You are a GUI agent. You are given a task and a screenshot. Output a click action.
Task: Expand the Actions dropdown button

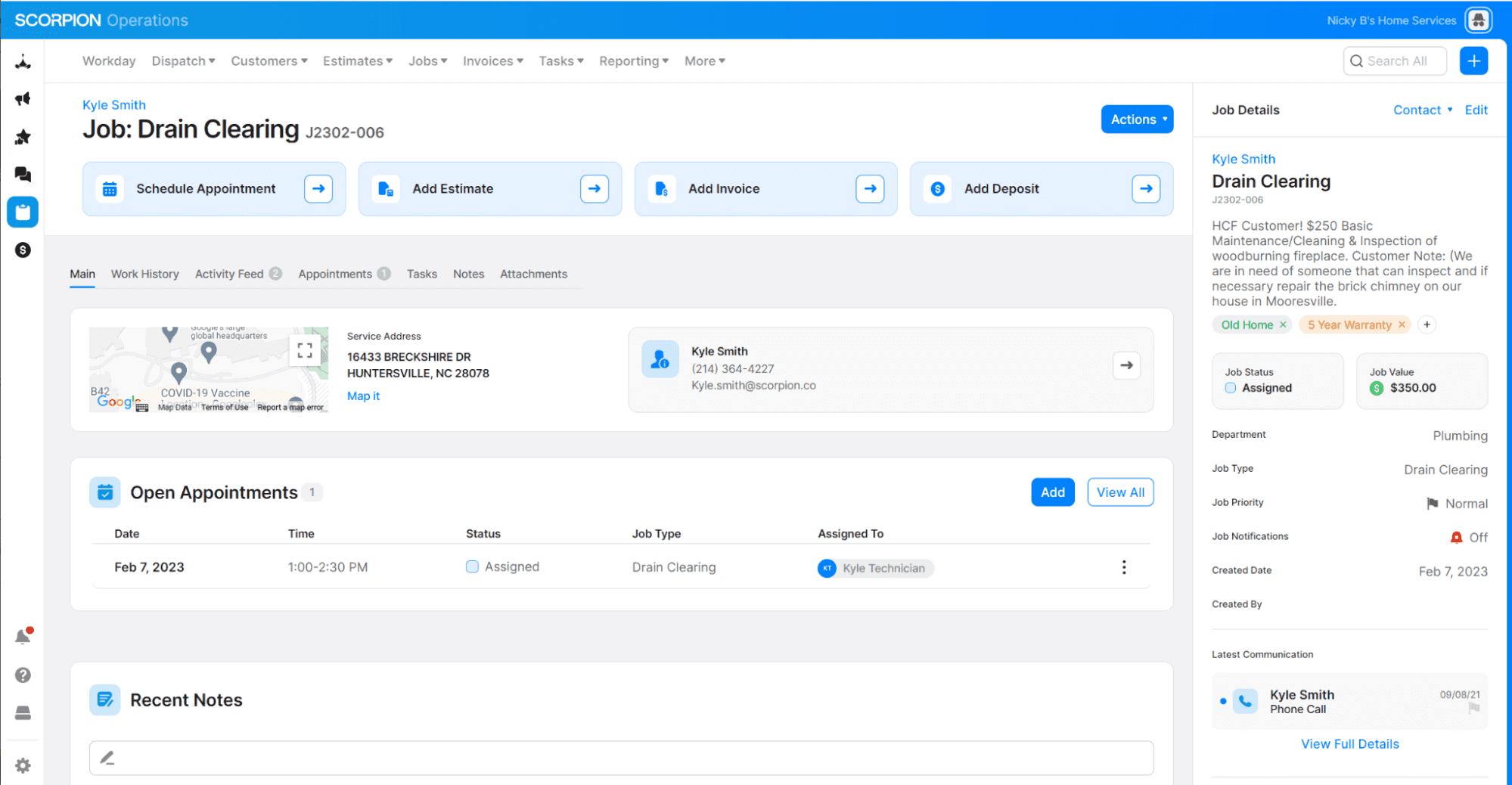[x=1137, y=119]
